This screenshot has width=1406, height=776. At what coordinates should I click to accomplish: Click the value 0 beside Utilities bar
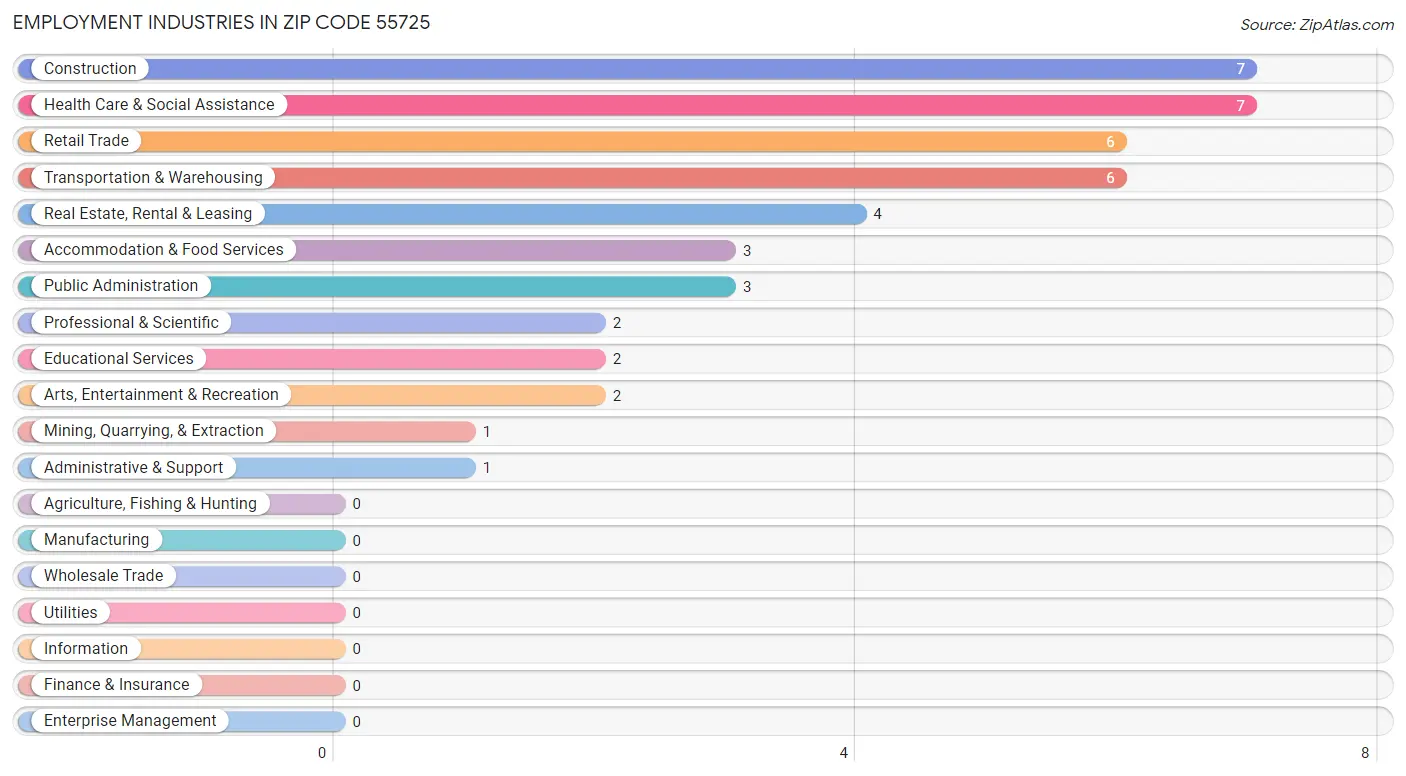tap(356, 613)
